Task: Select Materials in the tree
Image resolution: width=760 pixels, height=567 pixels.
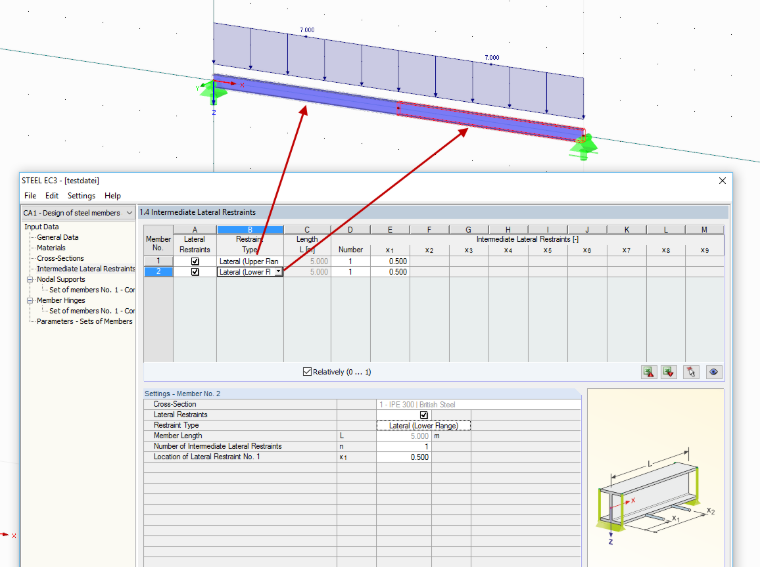Action: (x=51, y=248)
